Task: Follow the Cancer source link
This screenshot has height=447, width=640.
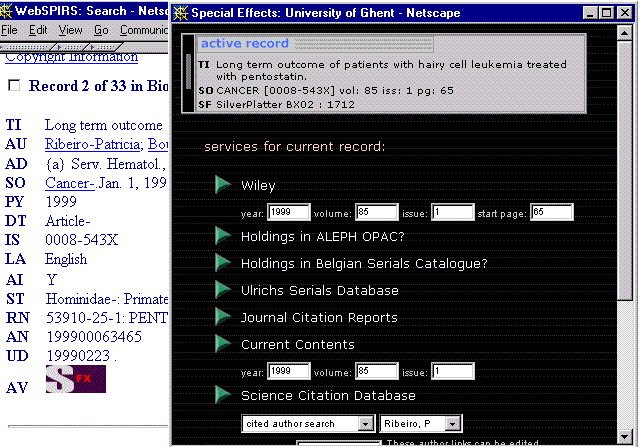Action: pos(70,183)
